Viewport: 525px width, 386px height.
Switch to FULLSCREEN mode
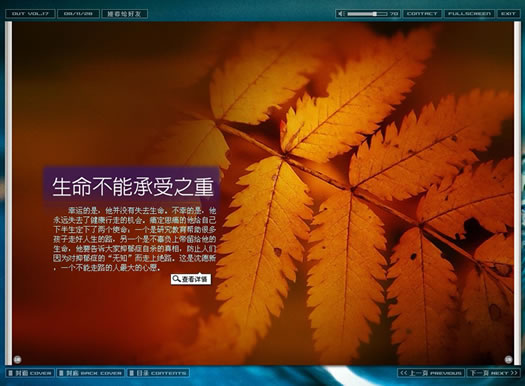(x=469, y=14)
